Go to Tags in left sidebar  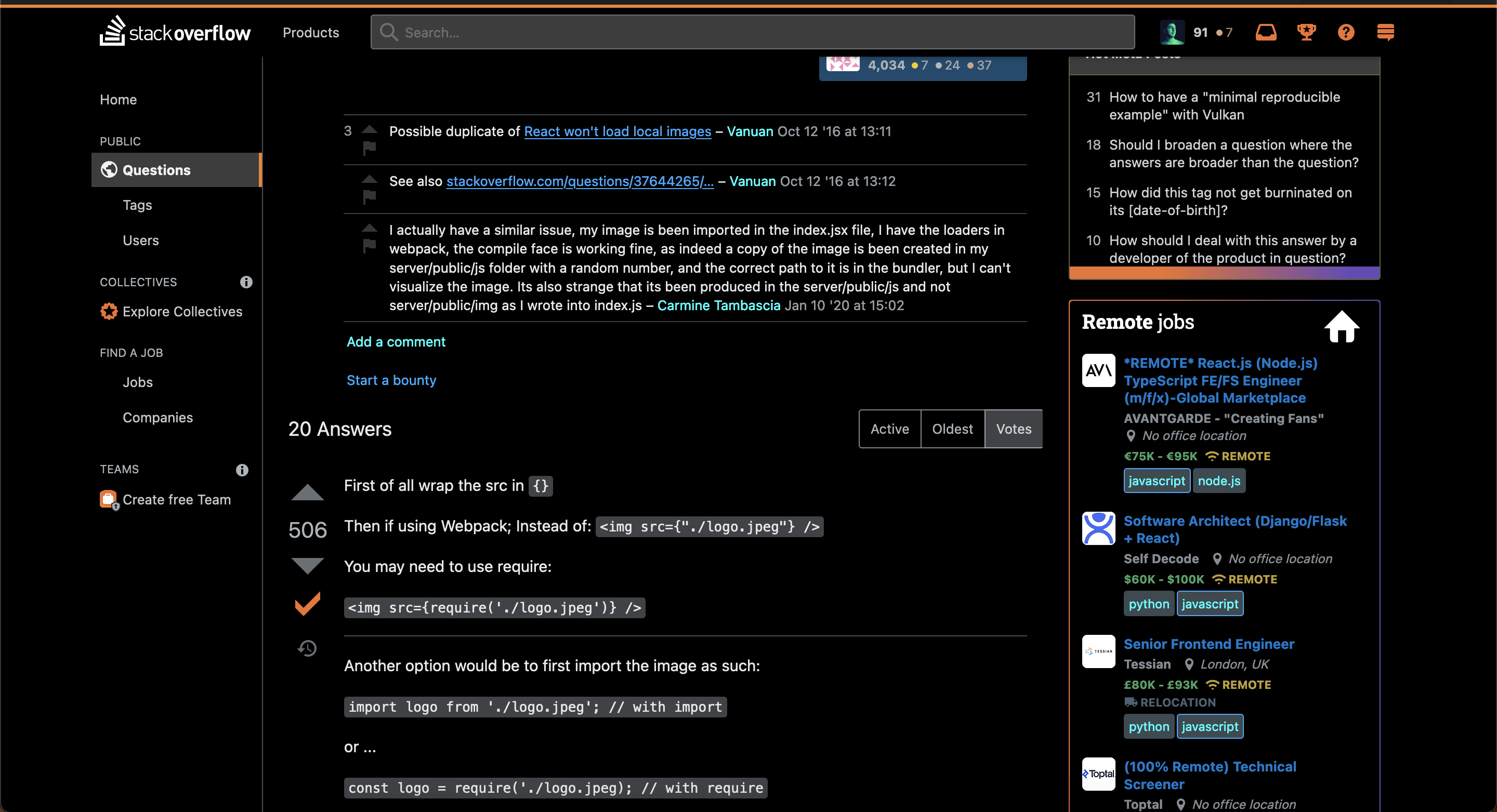coord(137,205)
